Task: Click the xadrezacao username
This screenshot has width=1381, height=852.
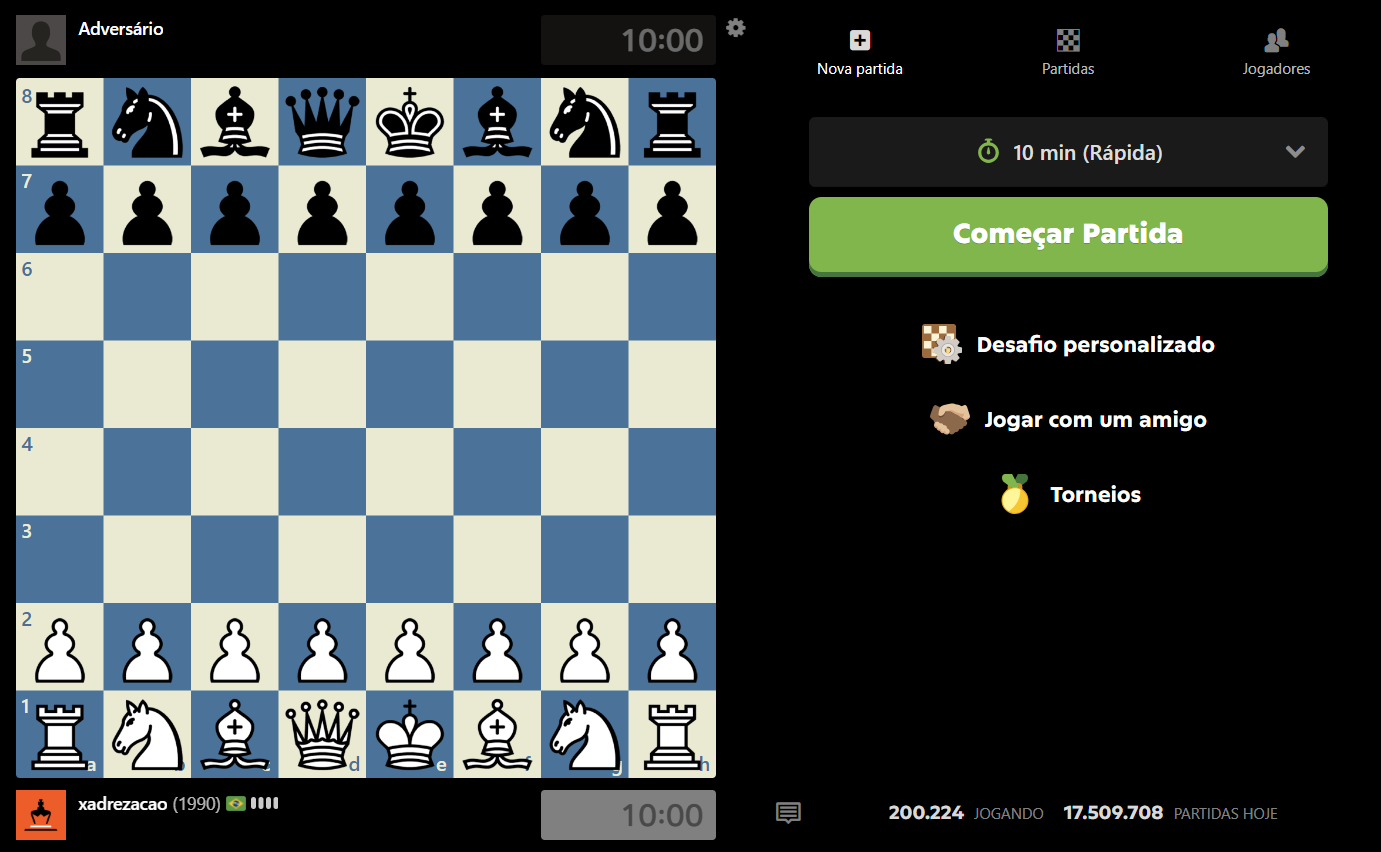Action: coord(123,804)
